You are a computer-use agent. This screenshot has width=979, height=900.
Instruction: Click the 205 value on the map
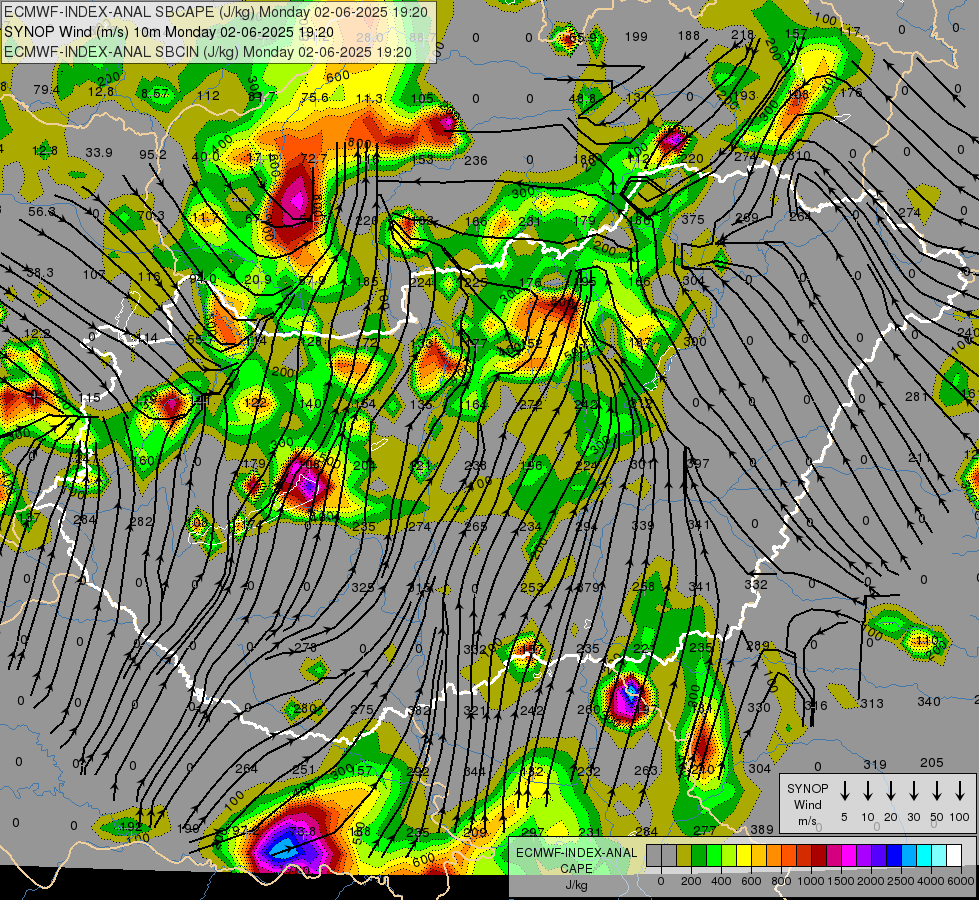tap(932, 763)
